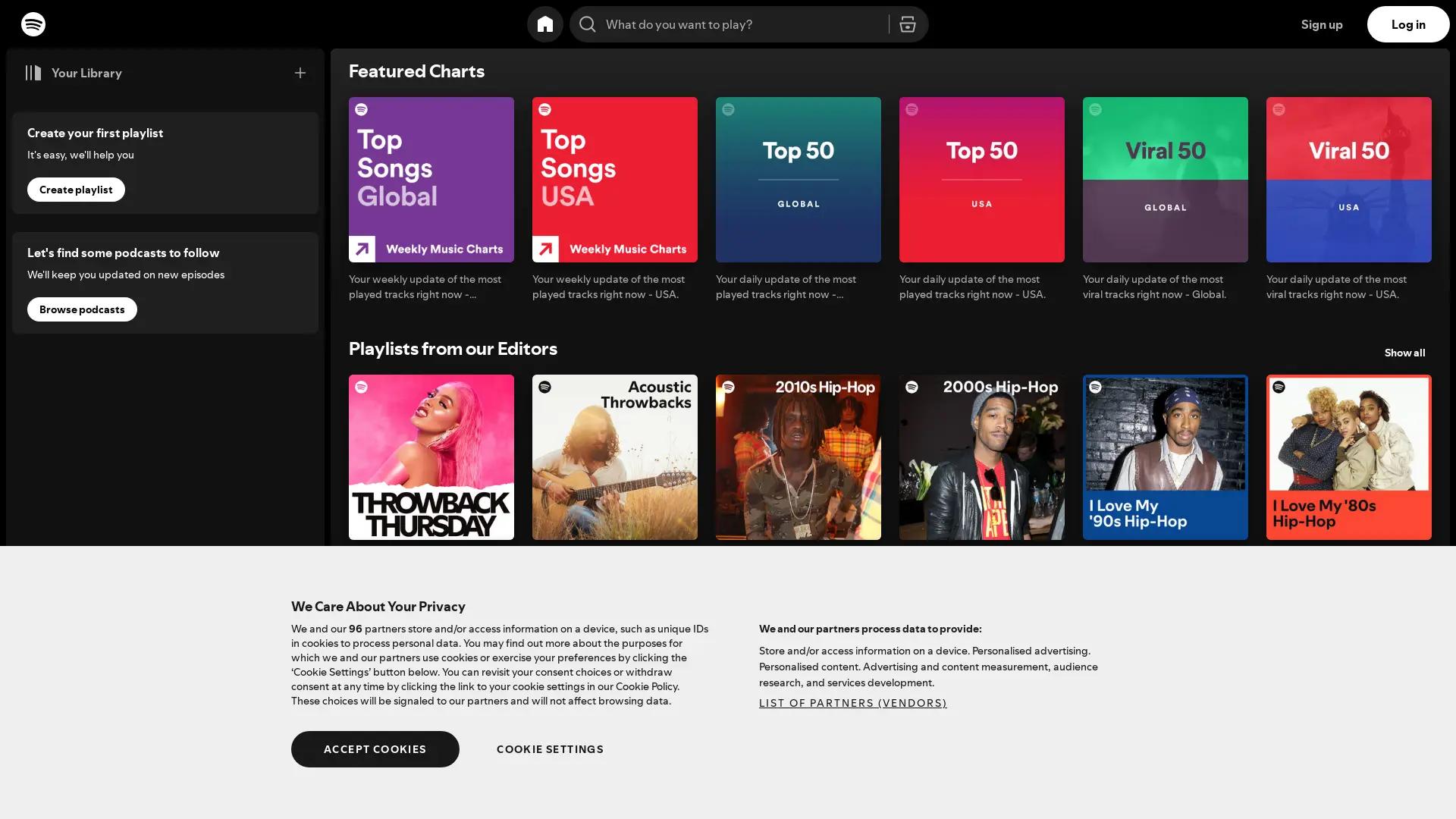This screenshot has width=1456, height=819.
Task: Create a playlist via the plus icon
Action: (300, 73)
